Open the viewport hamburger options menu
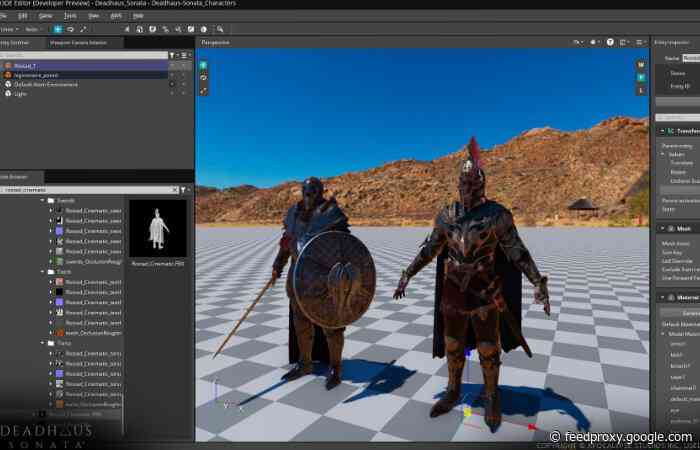 [641, 42]
